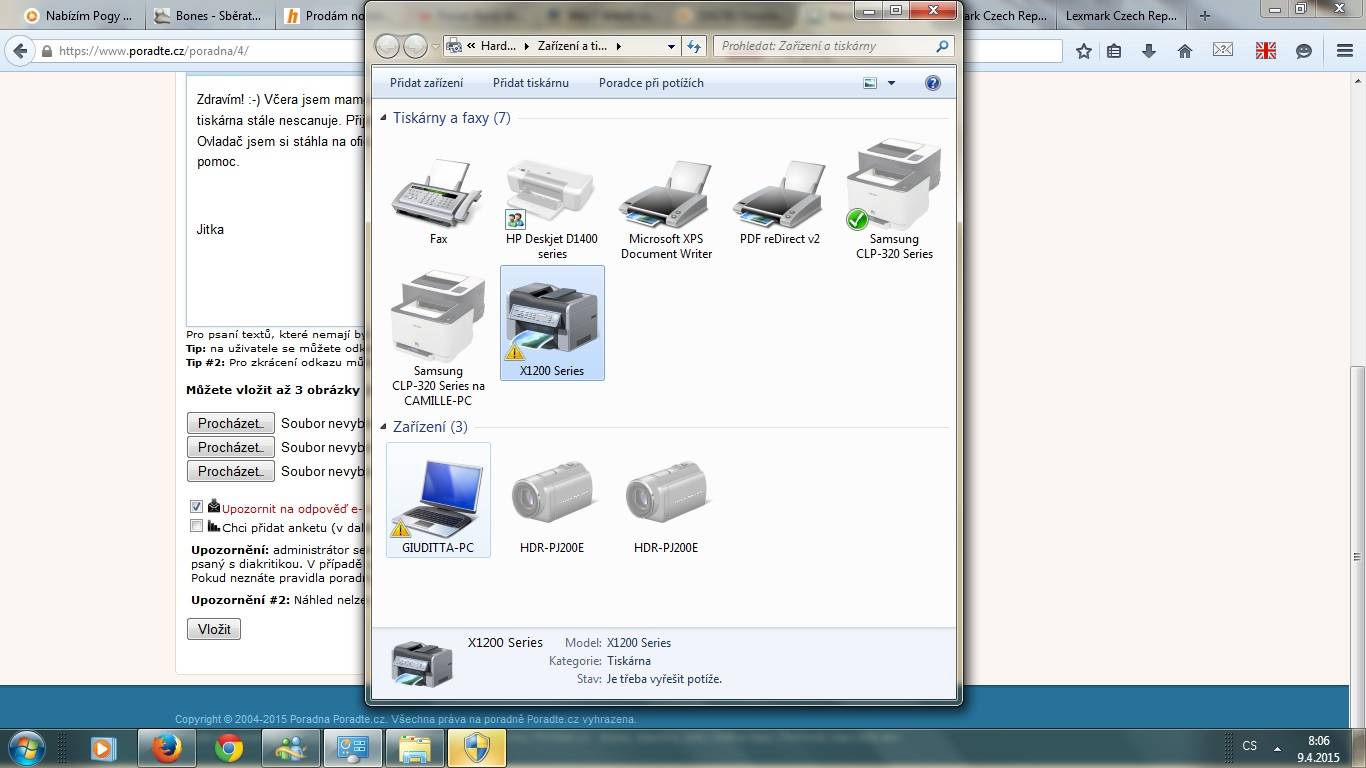
Task: Select the first HDR-PJ200E camcorder device
Action: point(552,505)
